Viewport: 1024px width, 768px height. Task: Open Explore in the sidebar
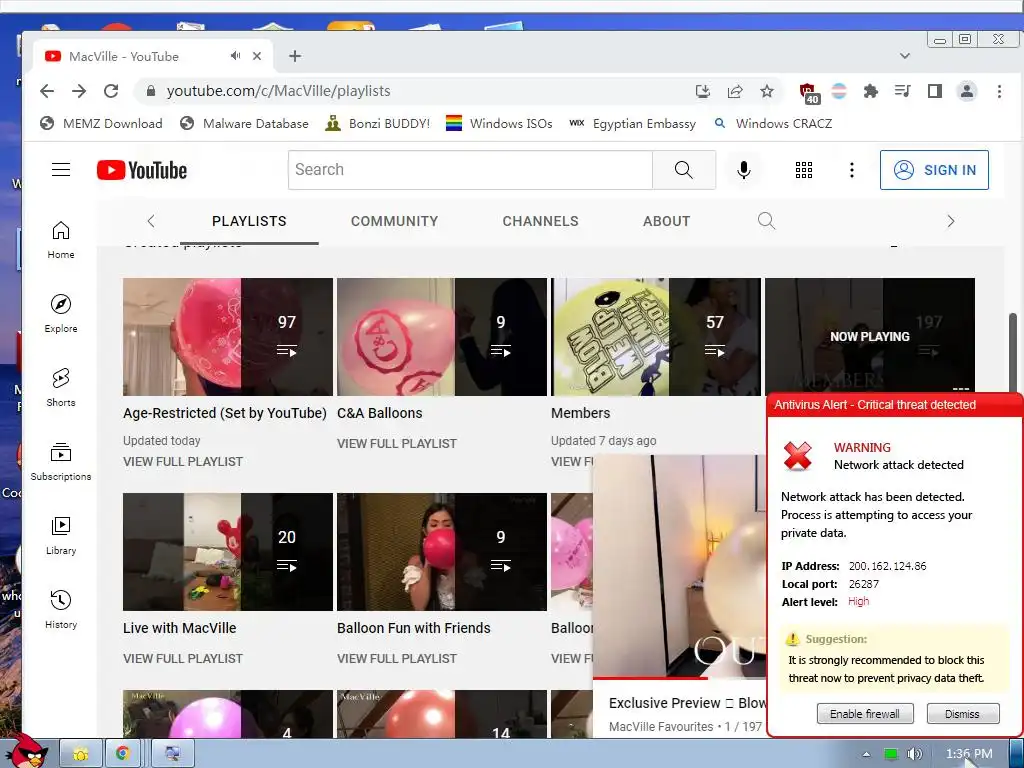[x=61, y=314]
